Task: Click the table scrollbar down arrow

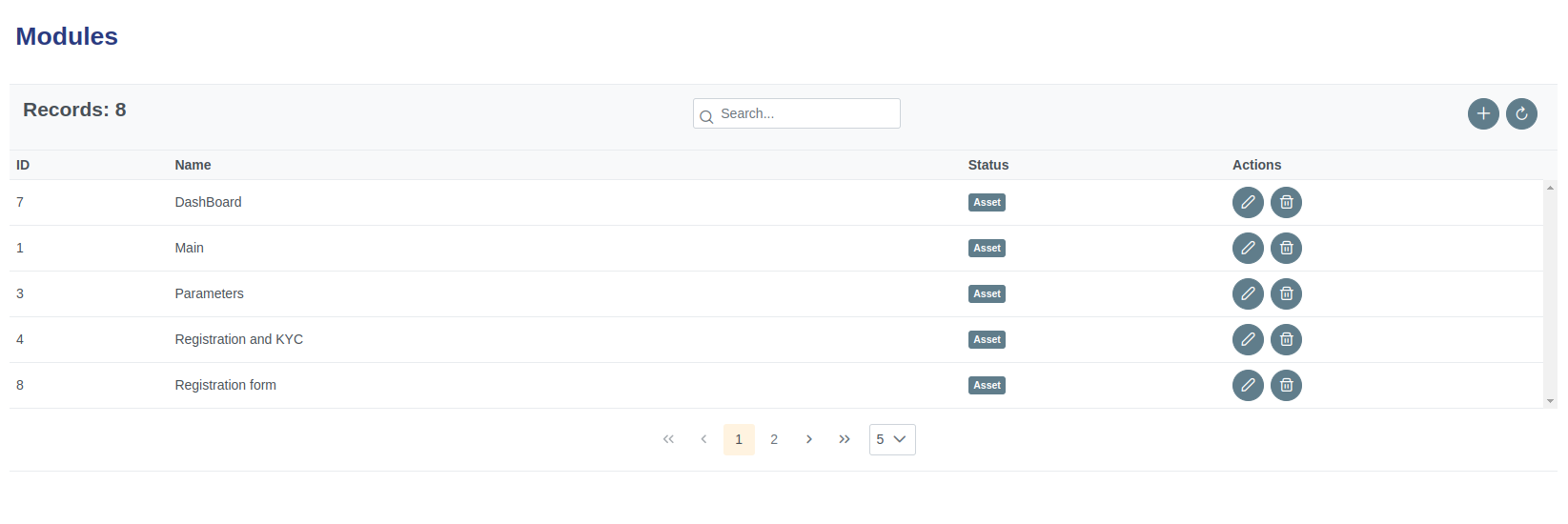Action: (1550, 401)
